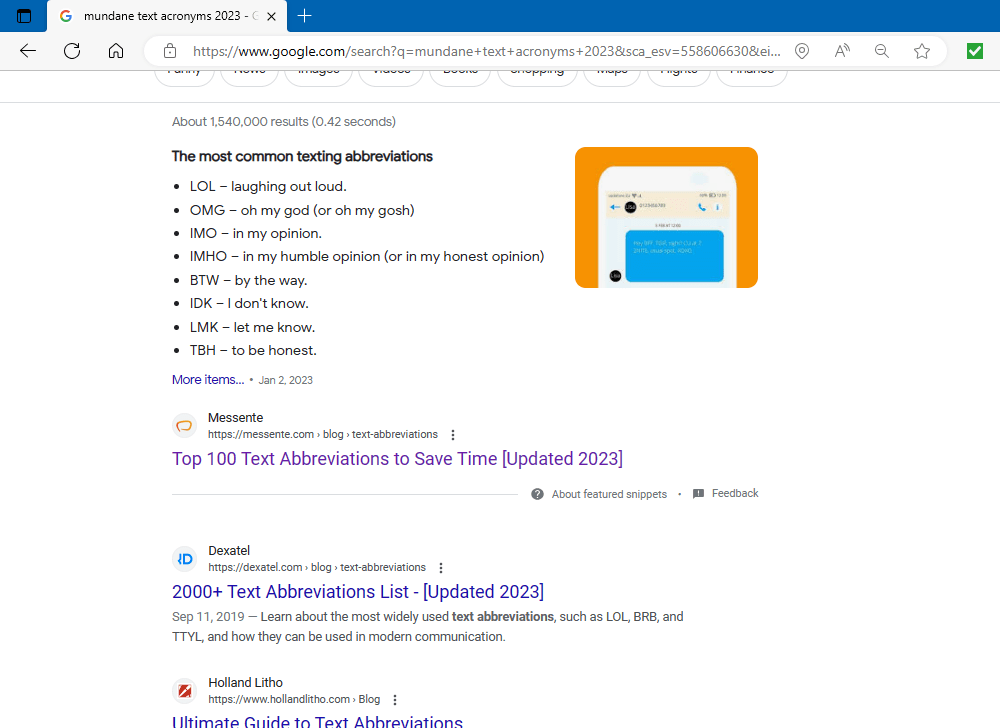Open '2000+ Text Abbreviations List' result
1000x728 pixels.
pyautogui.click(x=358, y=592)
